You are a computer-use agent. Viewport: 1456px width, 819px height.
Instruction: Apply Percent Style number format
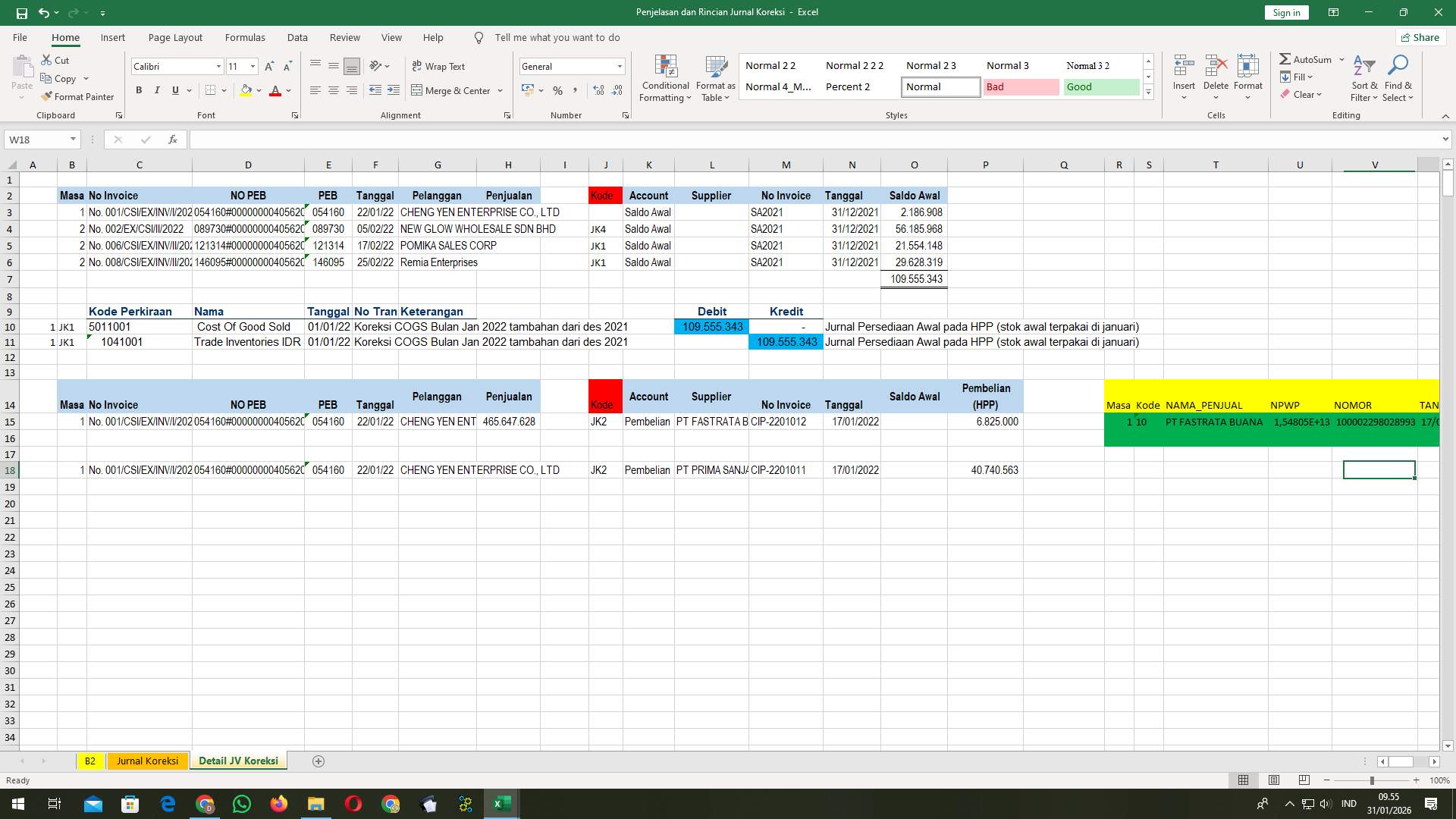pyautogui.click(x=558, y=90)
